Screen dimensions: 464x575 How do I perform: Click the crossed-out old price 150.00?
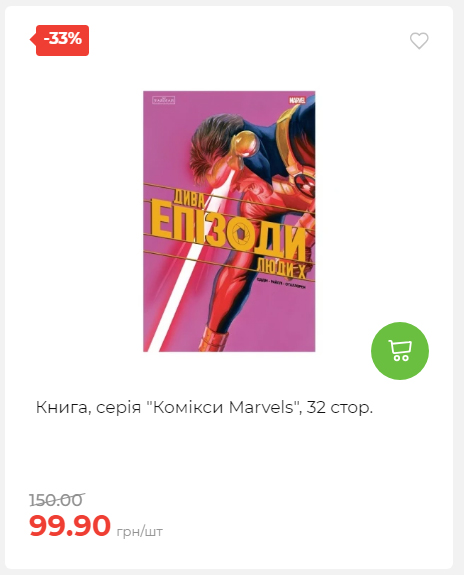click(57, 500)
